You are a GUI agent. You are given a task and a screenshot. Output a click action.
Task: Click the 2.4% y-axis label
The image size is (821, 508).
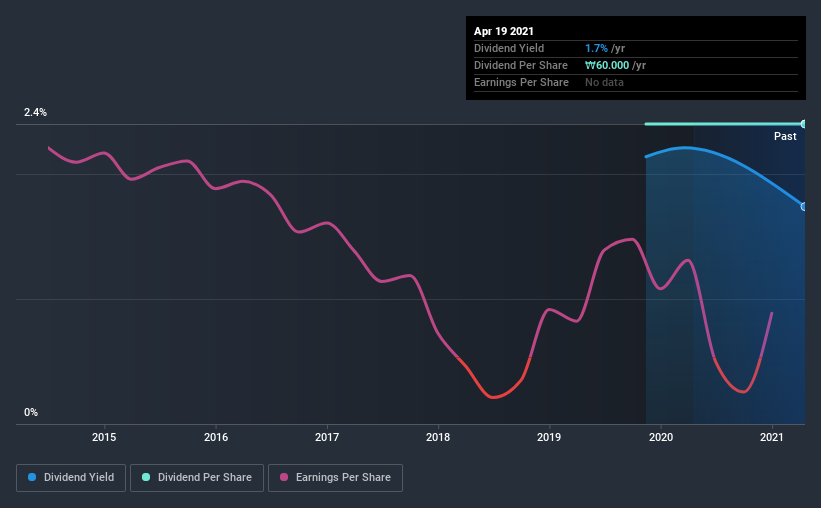click(35, 112)
